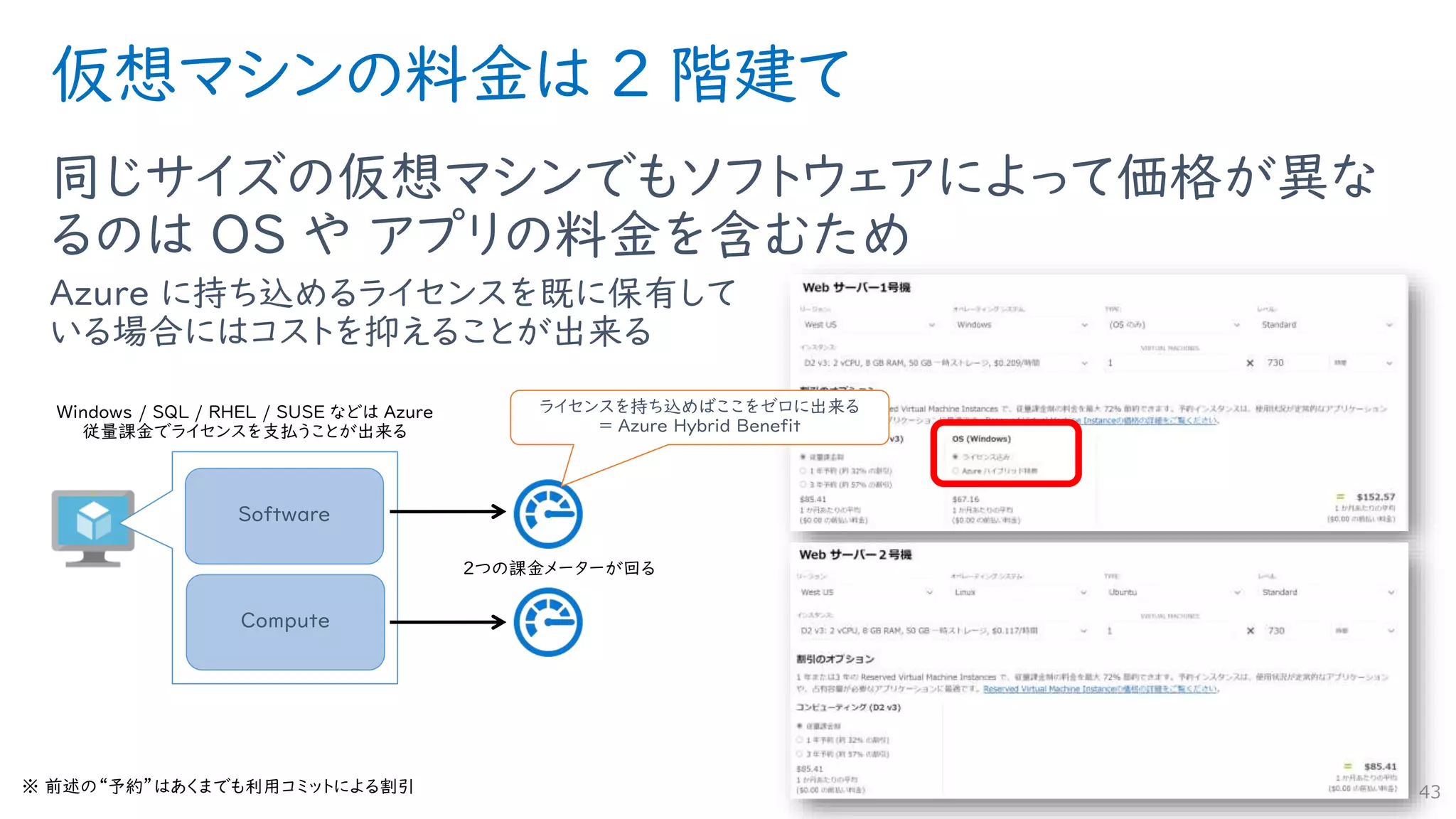This screenshot has width=1456, height=819.
Task: Click the 730 hours field for server 2
Action: tap(1296, 631)
